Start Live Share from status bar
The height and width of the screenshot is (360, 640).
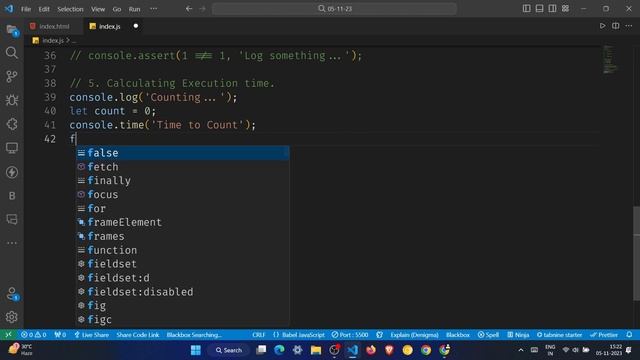[x=91, y=335]
